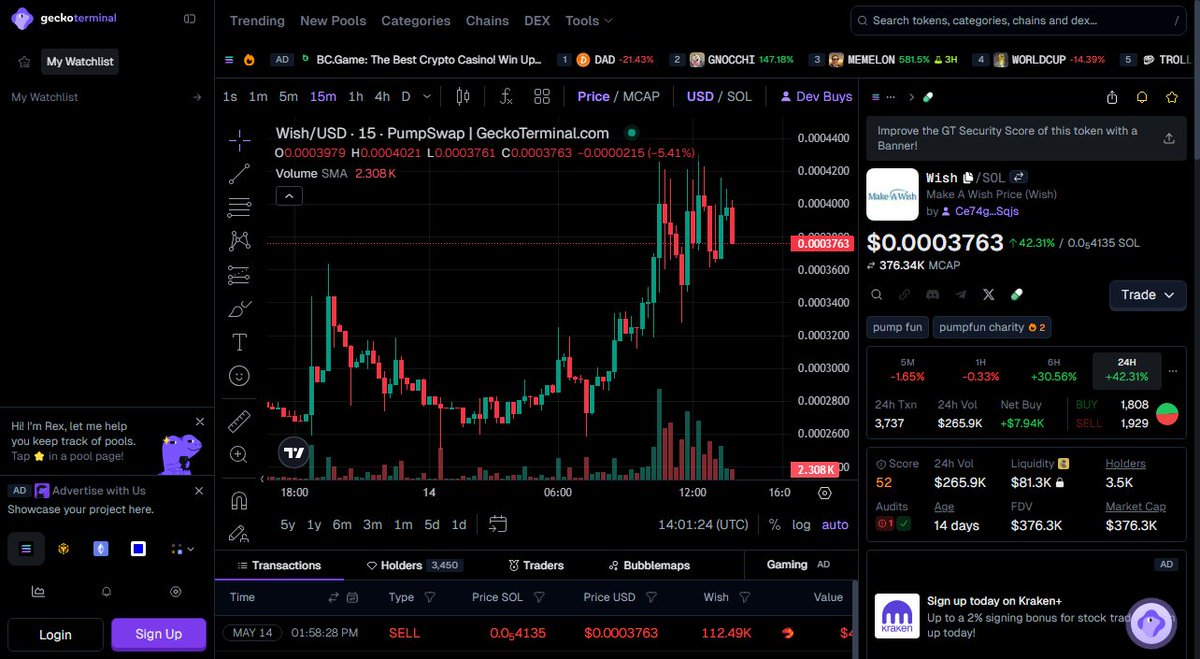
Task: Open the New Pools page
Action: (333, 20)
